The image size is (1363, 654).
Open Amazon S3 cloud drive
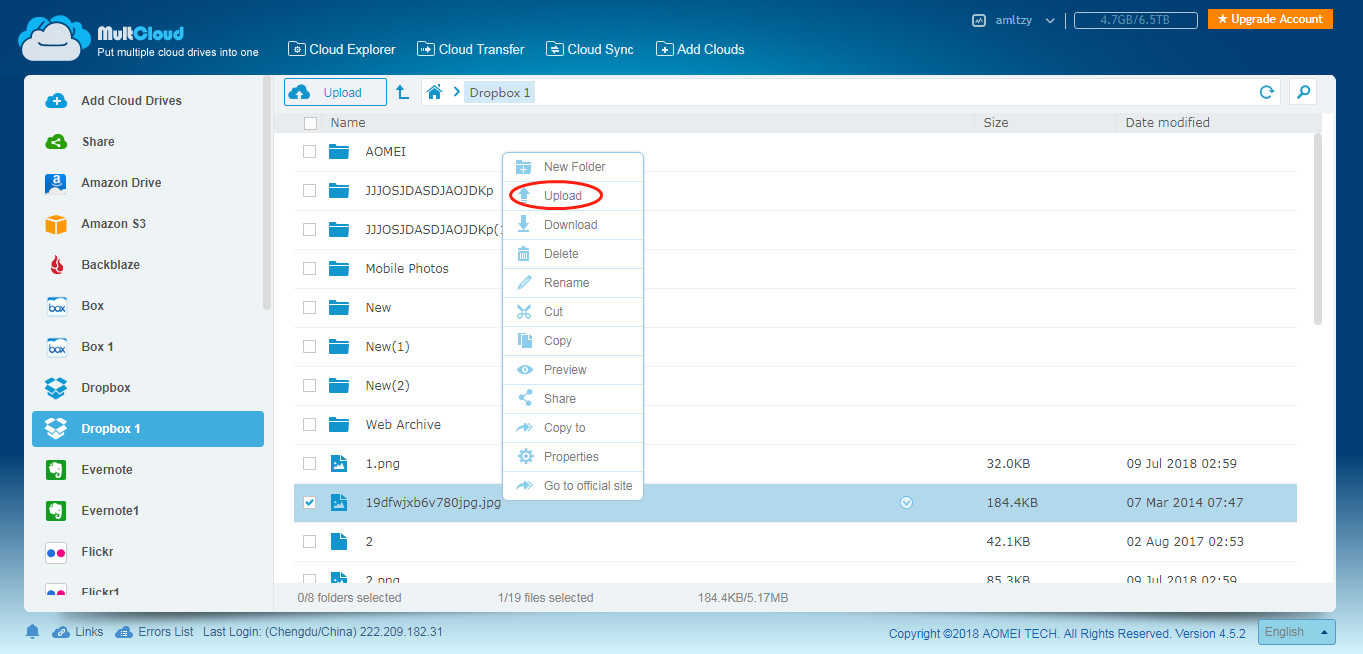113,224
